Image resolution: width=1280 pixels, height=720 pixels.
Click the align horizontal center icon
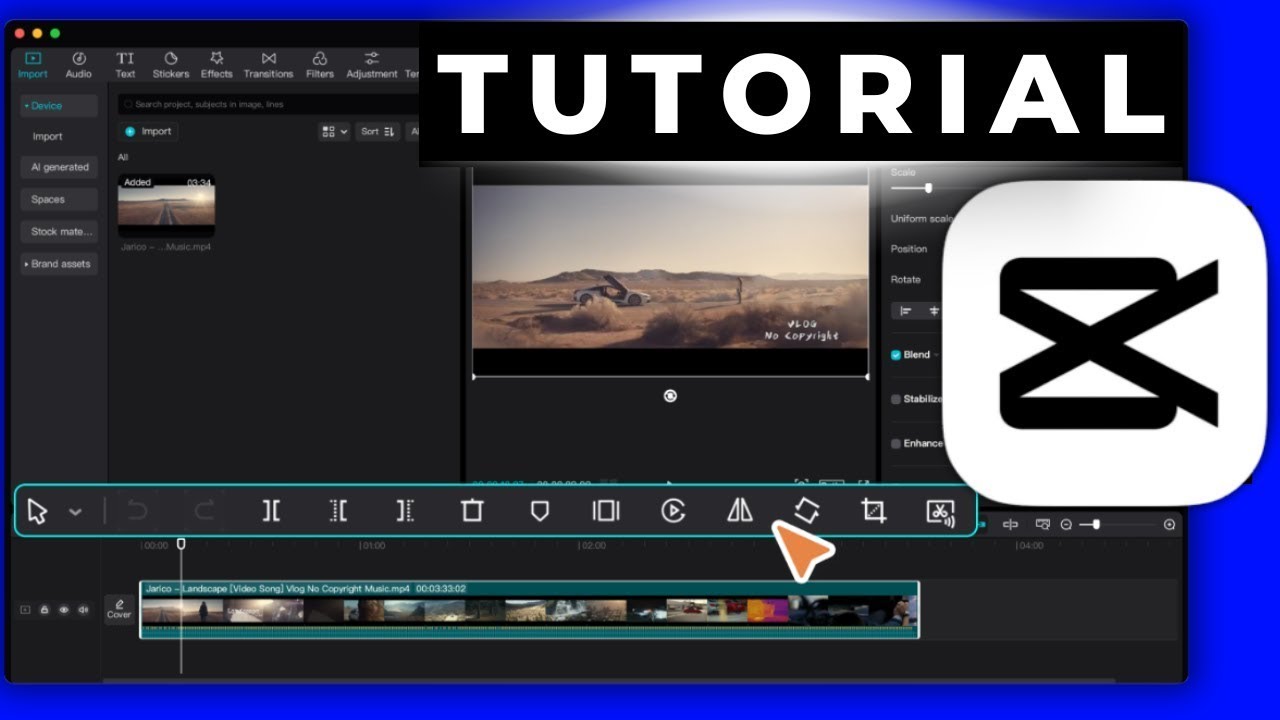pyautogui.click(x=935, y=311)
